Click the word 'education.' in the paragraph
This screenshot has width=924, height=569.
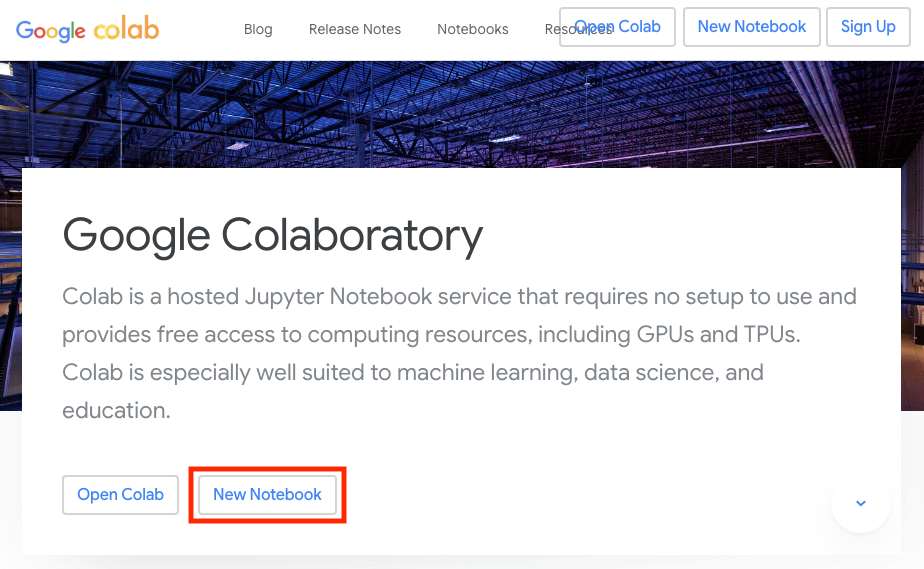[116, 411]
